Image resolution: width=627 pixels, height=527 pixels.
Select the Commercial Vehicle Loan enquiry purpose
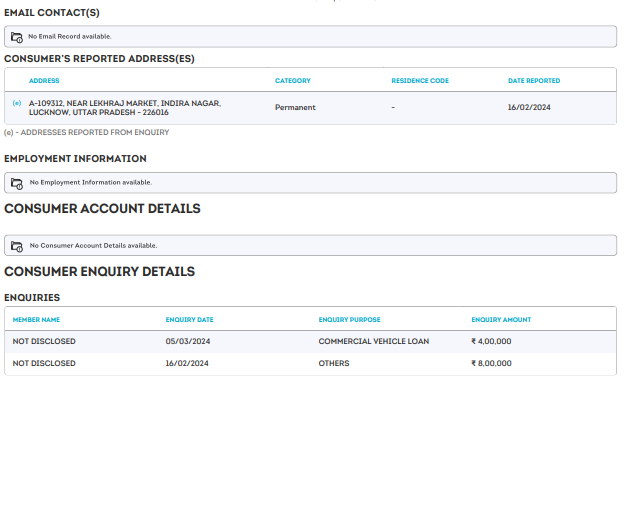tap(373, 342)
